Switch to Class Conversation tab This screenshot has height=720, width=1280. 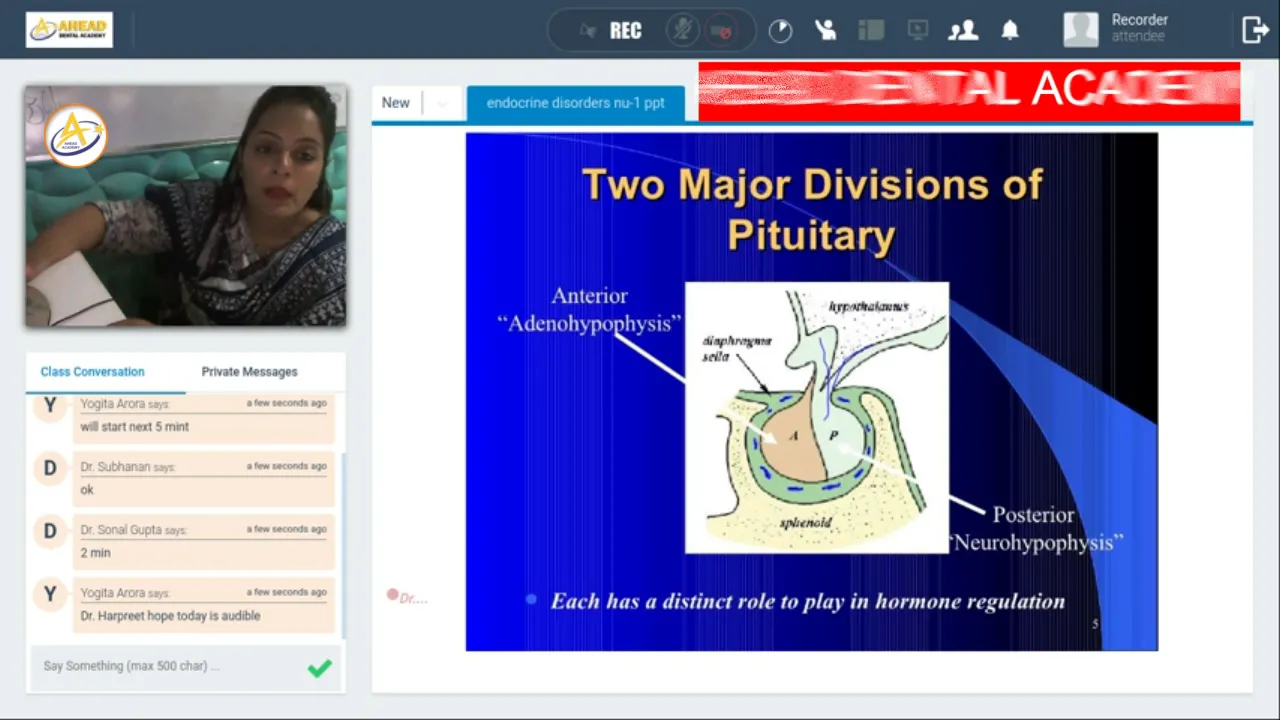pos(92,372)
